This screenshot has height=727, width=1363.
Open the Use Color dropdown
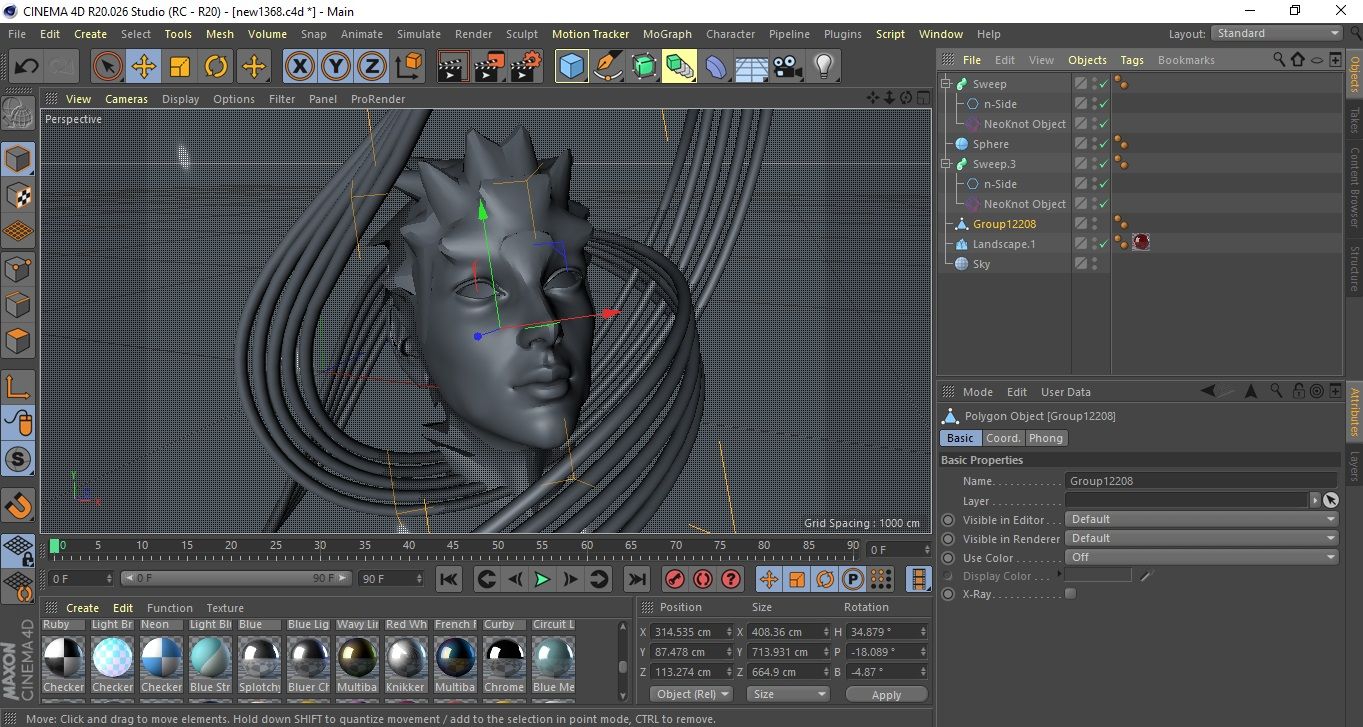click(x=1201, y=557)
